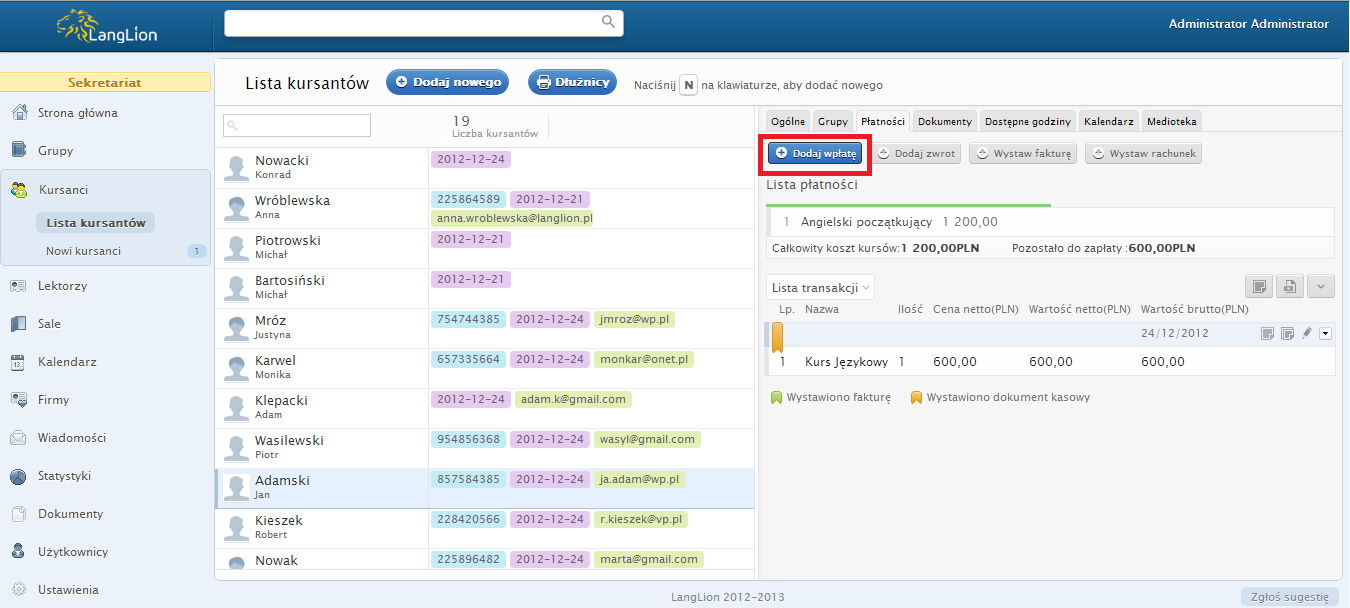Click the orange bookmark on the 24/12/2012 transaction
The image size is (1350, 608).
777,336
